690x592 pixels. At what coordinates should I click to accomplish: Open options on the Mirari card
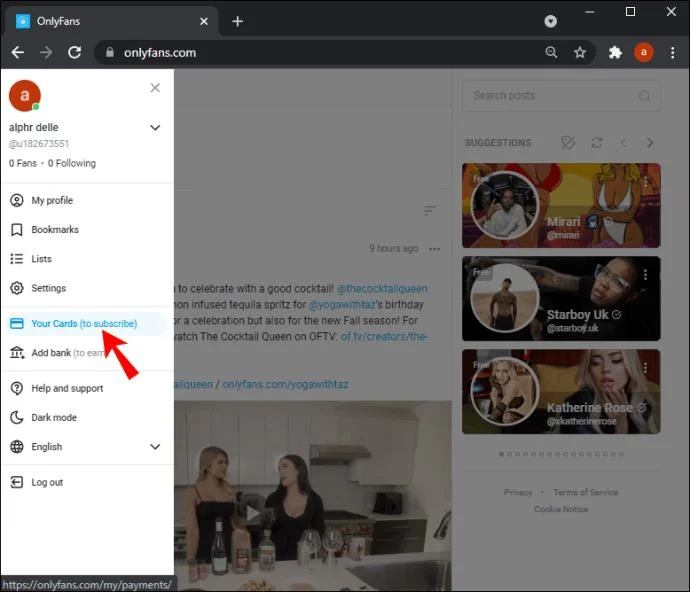[645, 181]
